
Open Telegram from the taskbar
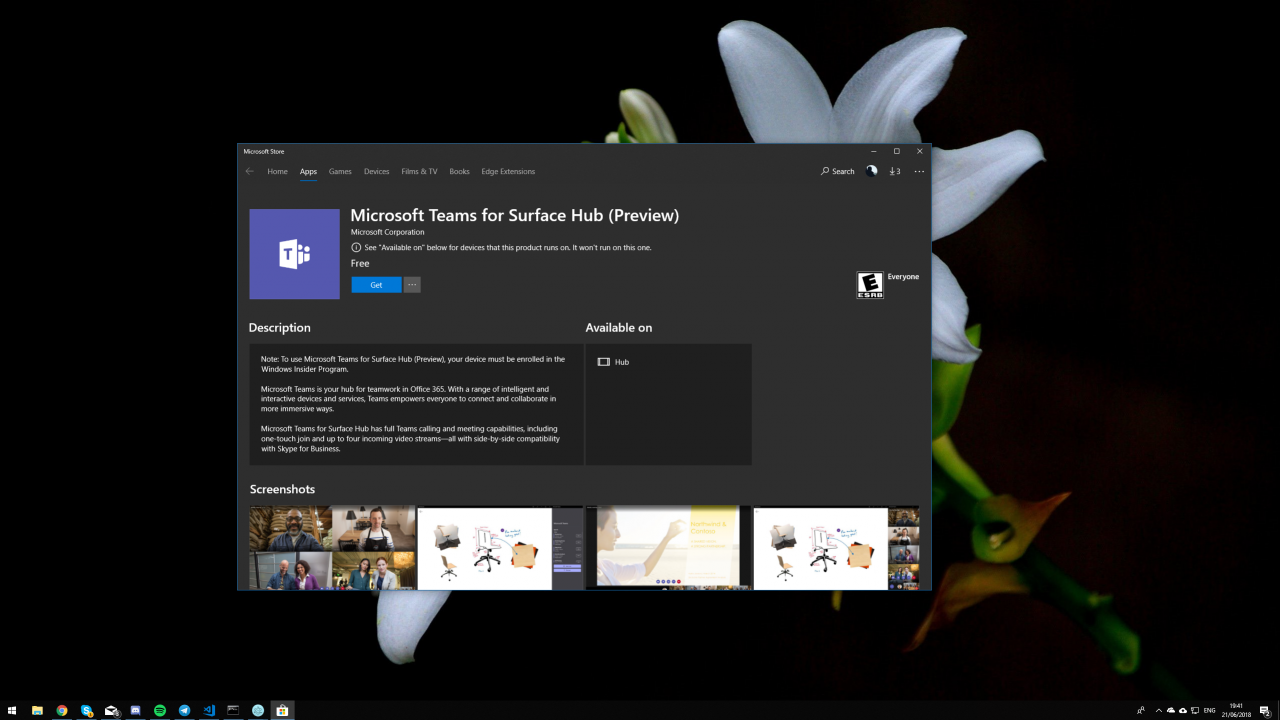click(x=185, y=710)
